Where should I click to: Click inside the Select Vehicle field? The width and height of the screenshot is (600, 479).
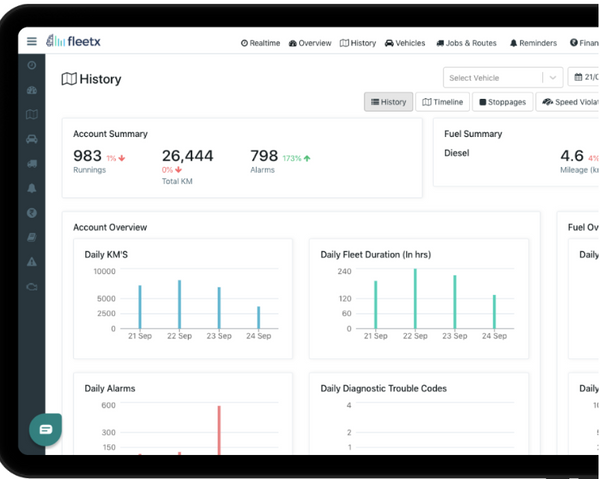coord(490,78)
